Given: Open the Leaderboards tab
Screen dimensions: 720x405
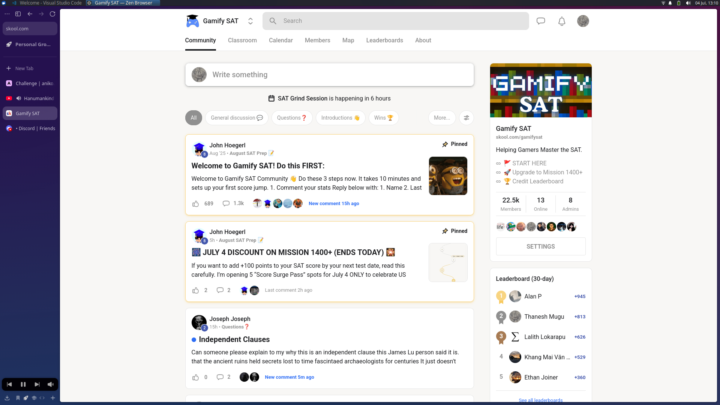Looking at the screenshot, I should pyautogui.click(x=384, y=40).
